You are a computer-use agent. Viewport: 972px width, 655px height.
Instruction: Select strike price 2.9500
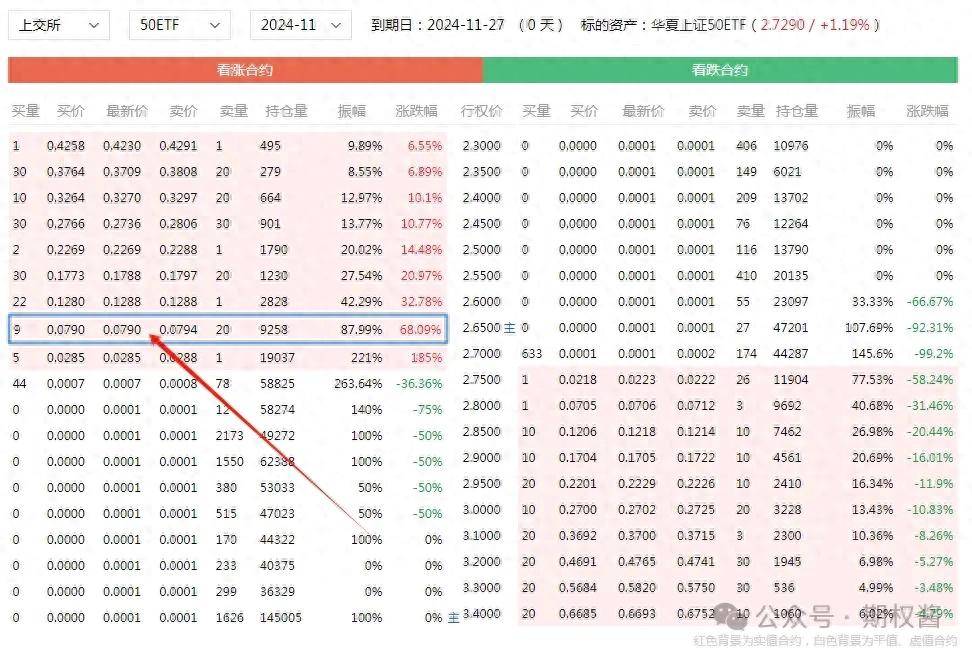(x=482, y=484)
